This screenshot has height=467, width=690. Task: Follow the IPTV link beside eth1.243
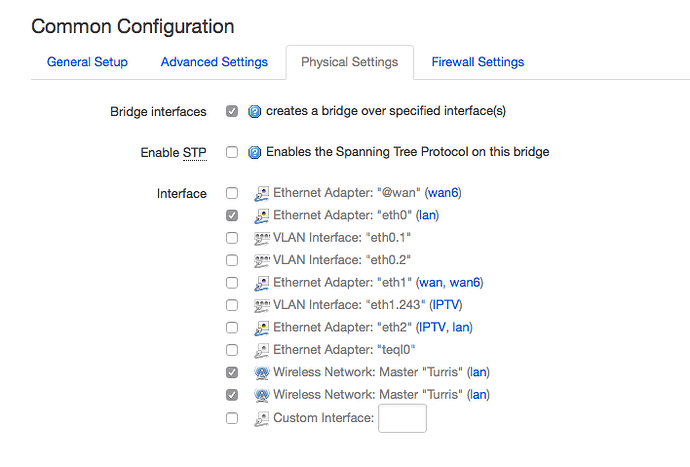(x=446, y=305)
